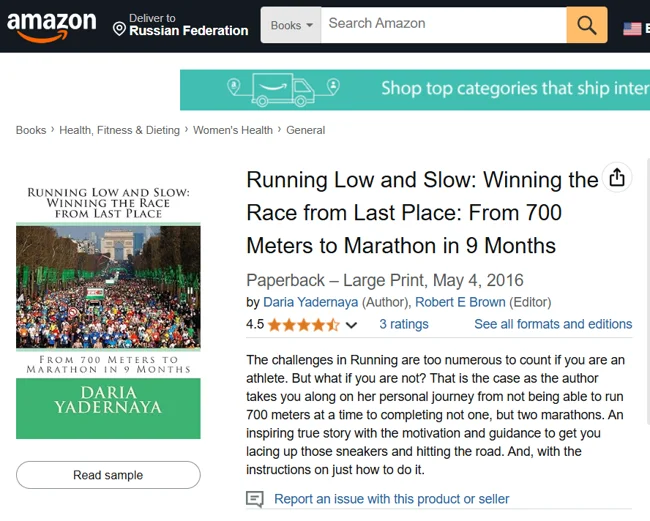Screen dimensions: 650x521
Task: Click the Amazon logo
Action: click(53, 26)
